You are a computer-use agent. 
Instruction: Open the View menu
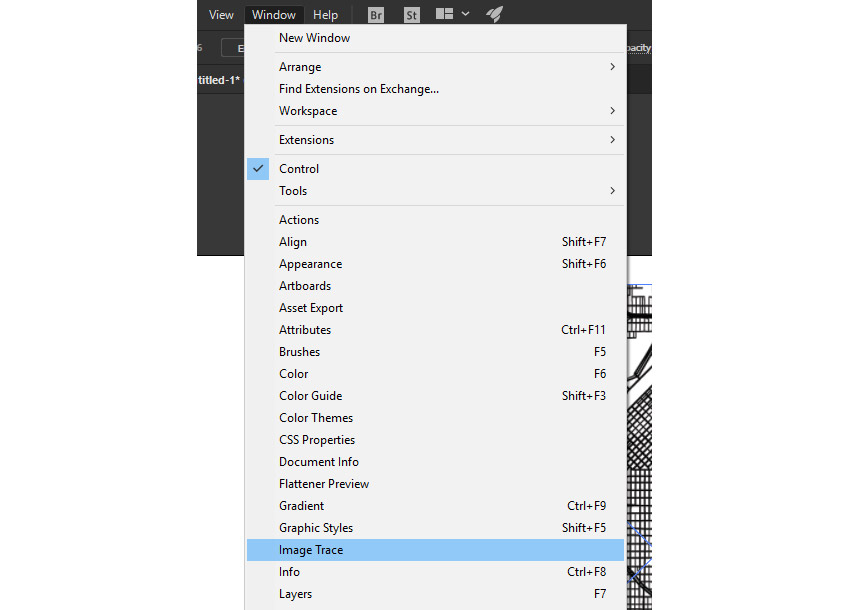click(221, 15)
